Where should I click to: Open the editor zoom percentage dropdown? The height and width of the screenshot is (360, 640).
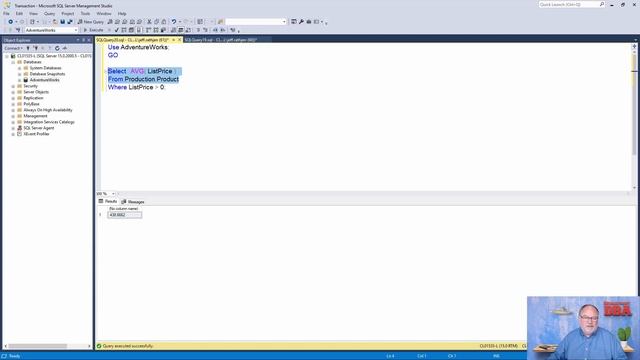pyautogui.click(x=113, y=194)
